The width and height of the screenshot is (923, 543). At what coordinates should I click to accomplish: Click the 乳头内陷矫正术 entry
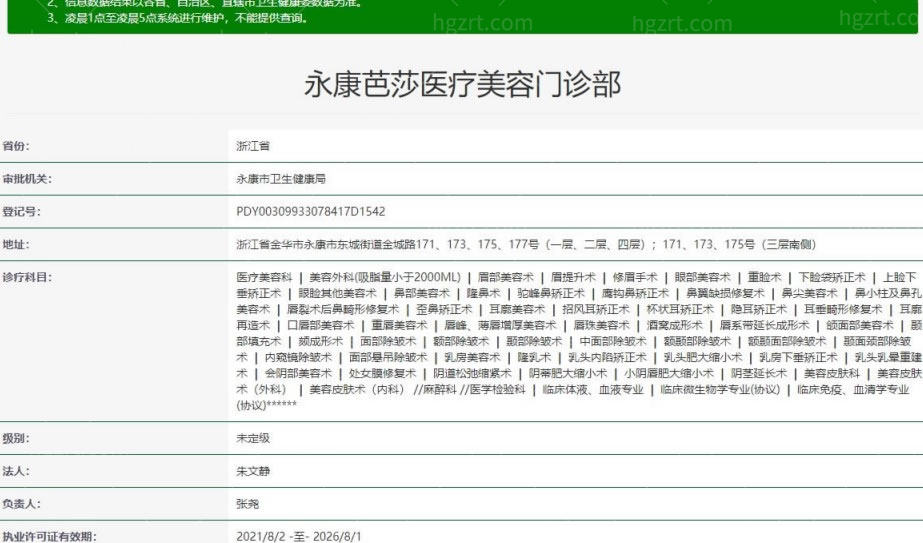(607, 357)
